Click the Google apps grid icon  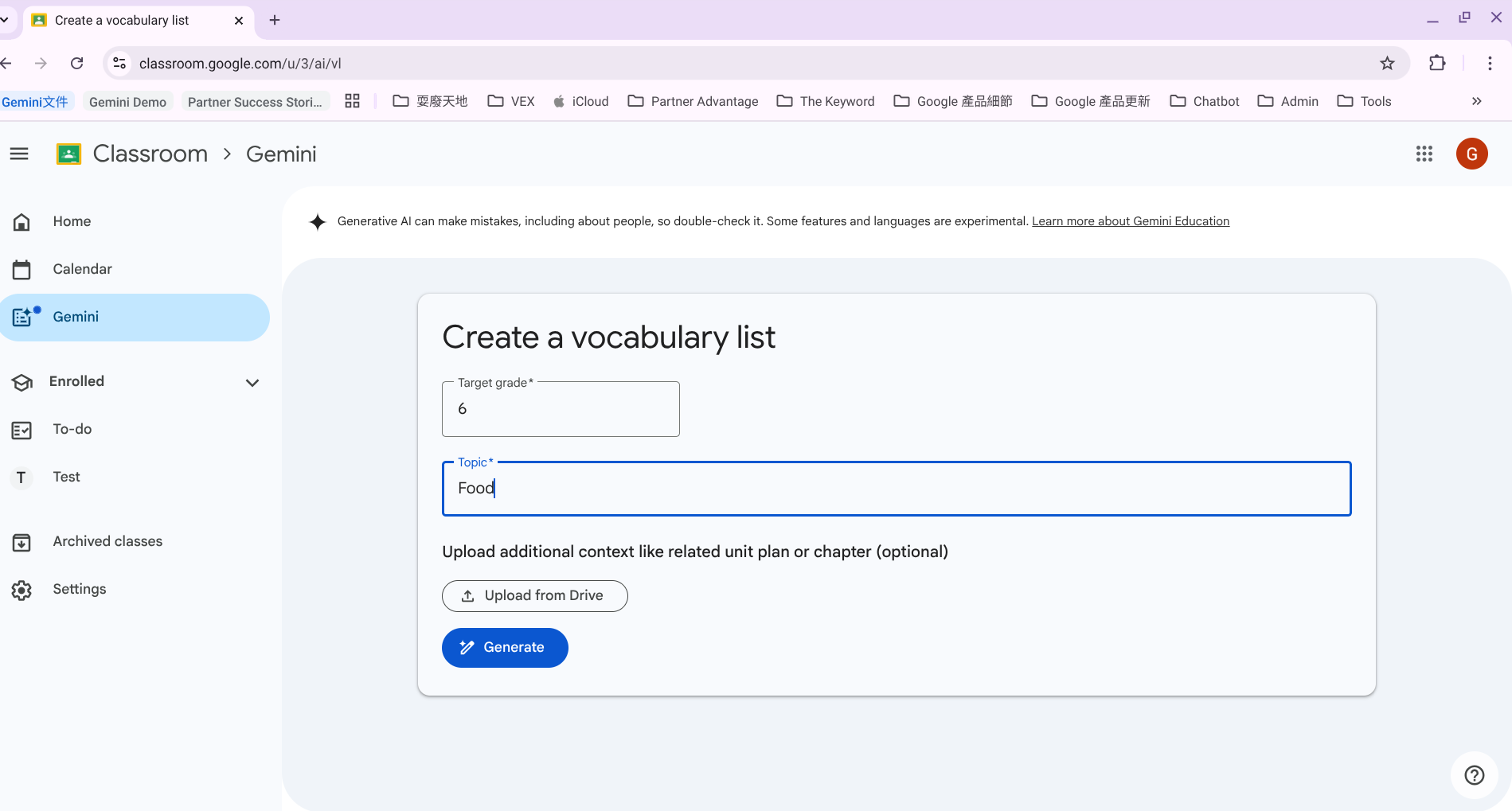[x=1424, y=154]
